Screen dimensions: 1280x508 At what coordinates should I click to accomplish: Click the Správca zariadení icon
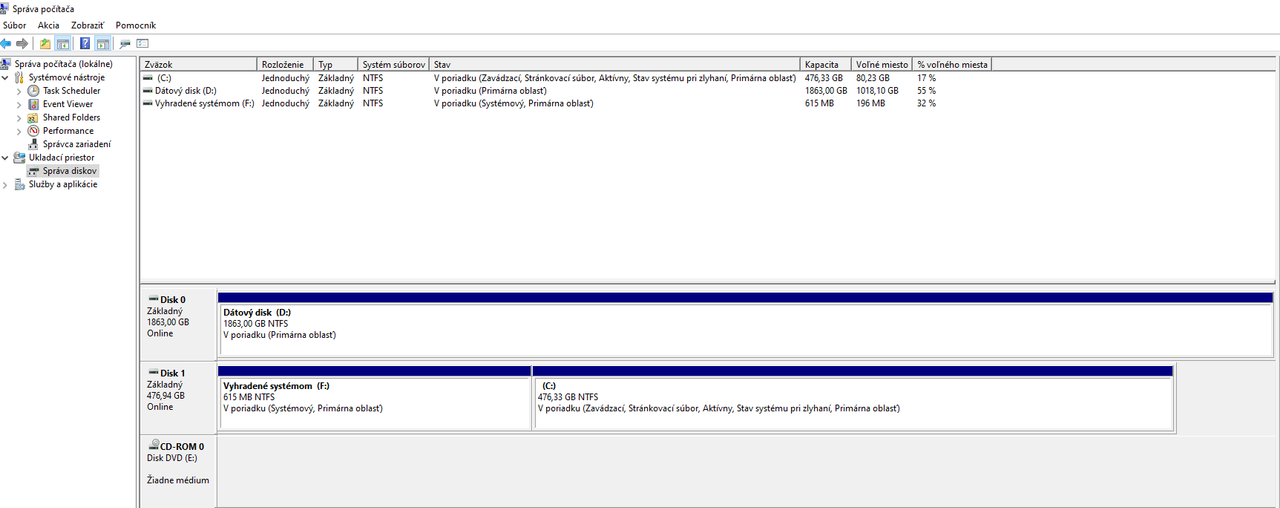[34, 144]
